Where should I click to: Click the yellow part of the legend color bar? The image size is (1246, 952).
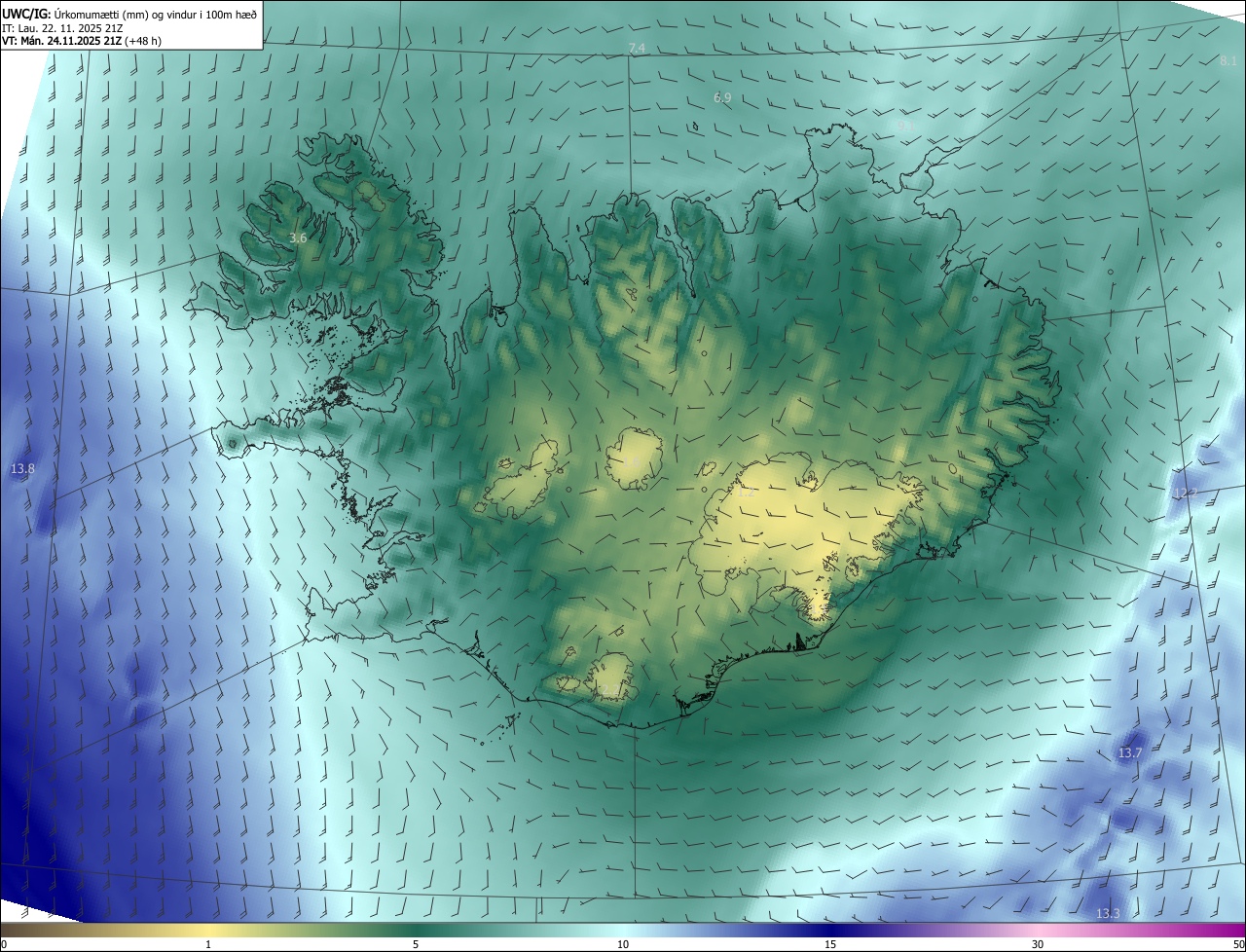click(208, 930)
